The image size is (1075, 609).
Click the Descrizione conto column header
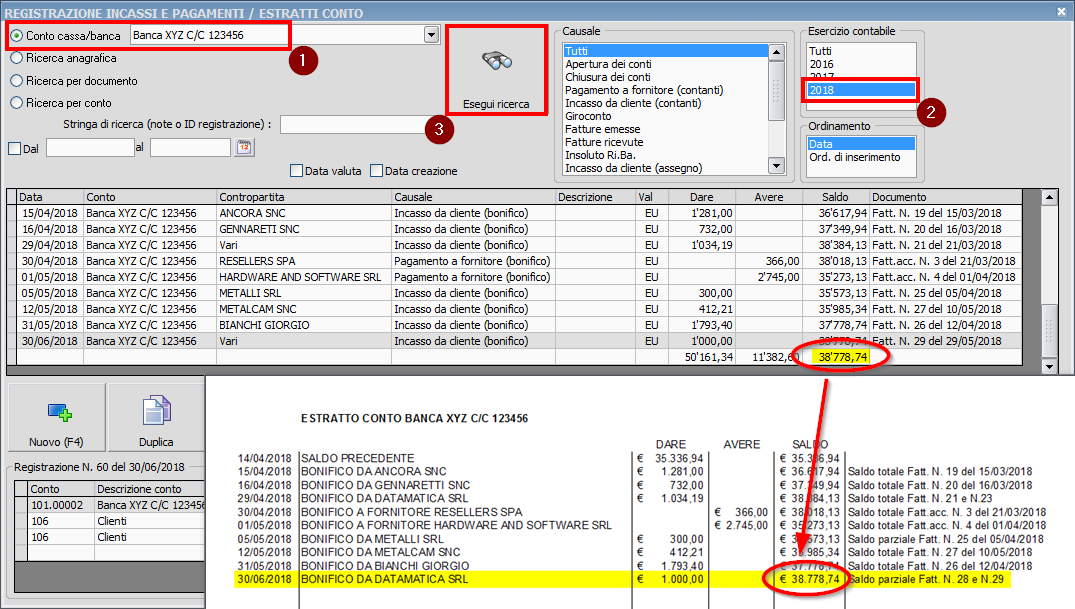pyautogui.click(x=149, y=489)
